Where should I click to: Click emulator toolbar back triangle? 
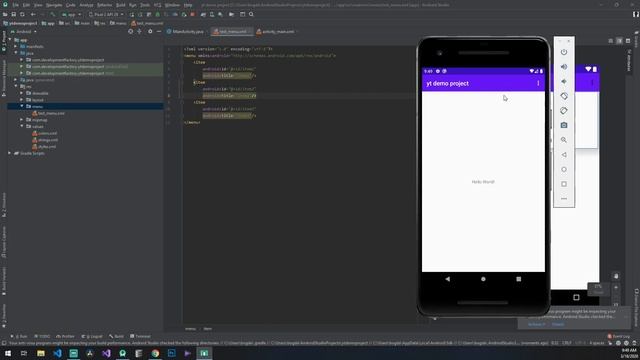coord(564,155)
